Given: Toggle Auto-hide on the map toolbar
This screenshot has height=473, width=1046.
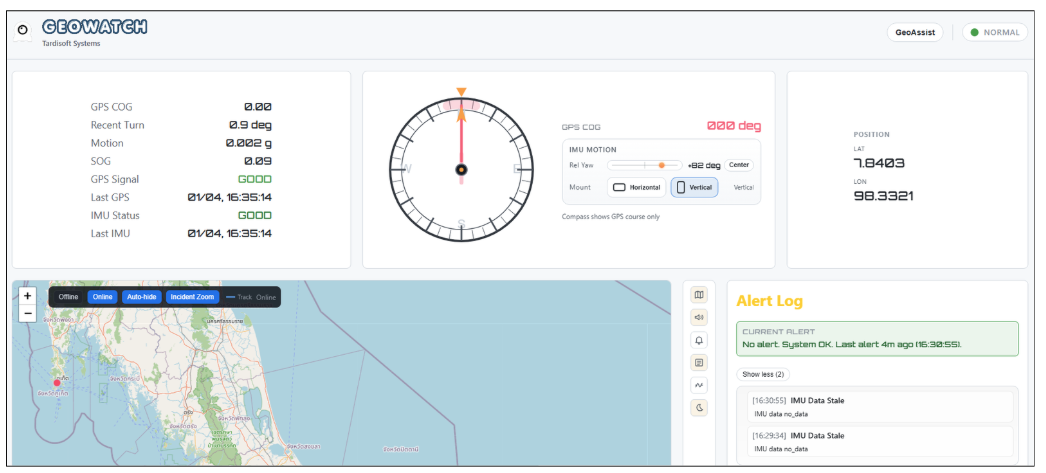Looking at the screenshot, I should [141, 297].
